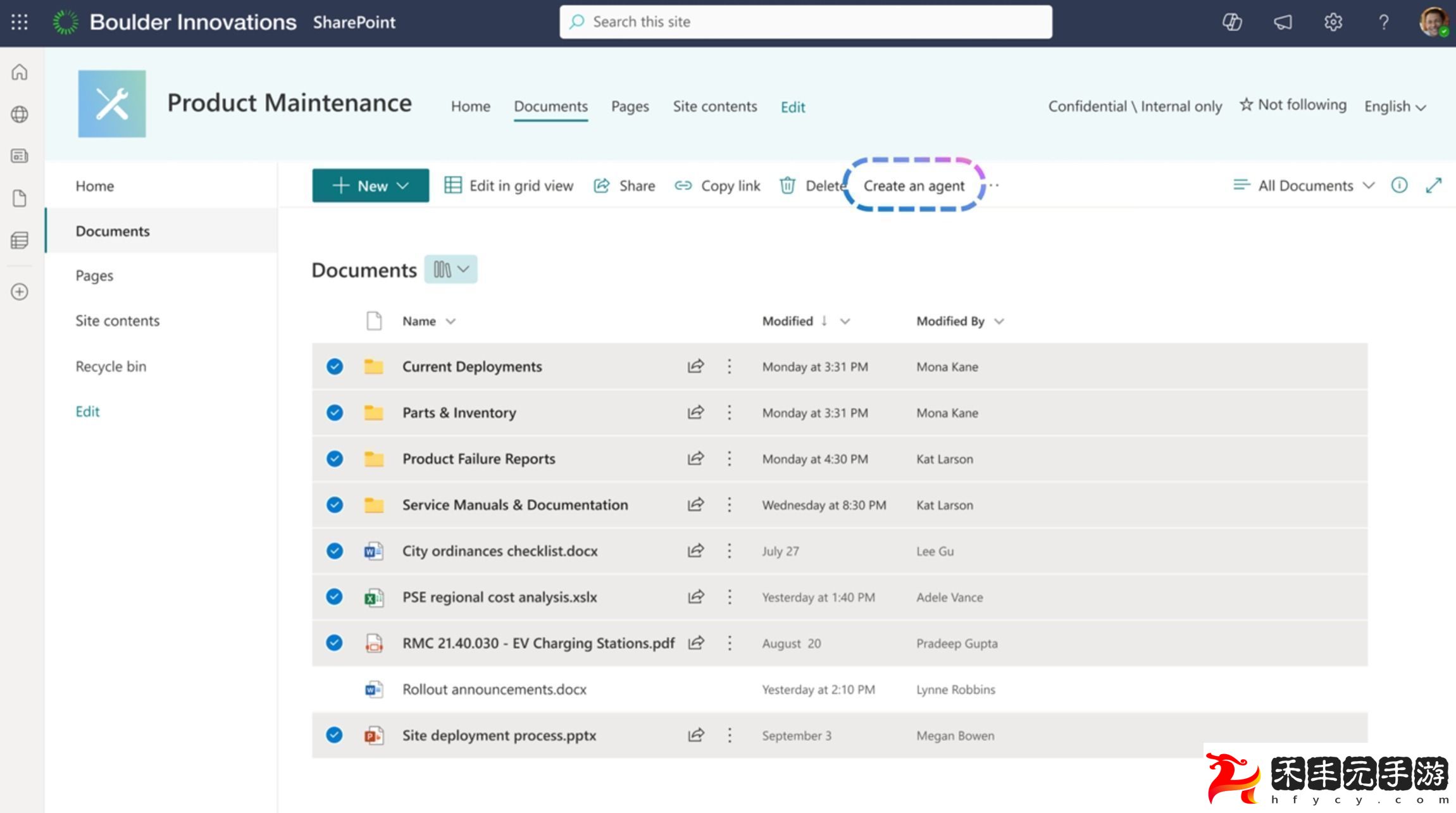Image resolution: width=1456 pixels, height=813 pixels.
Task: Deselect City ordinances checklist.docx row checkmark
Action: pyautogui.click(x=335, y=550)
